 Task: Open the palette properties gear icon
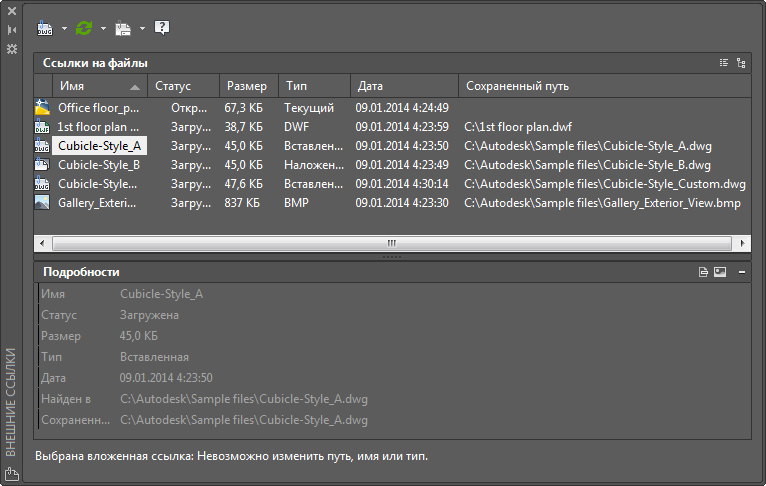click(12, 49)
